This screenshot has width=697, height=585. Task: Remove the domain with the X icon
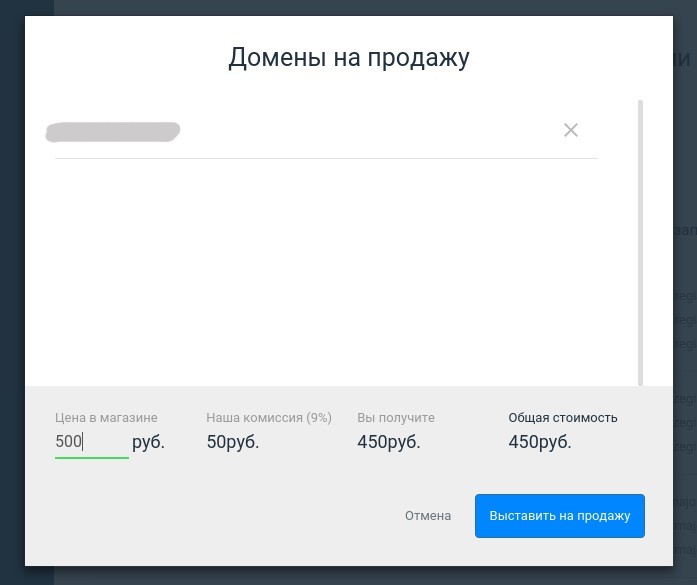571,130
